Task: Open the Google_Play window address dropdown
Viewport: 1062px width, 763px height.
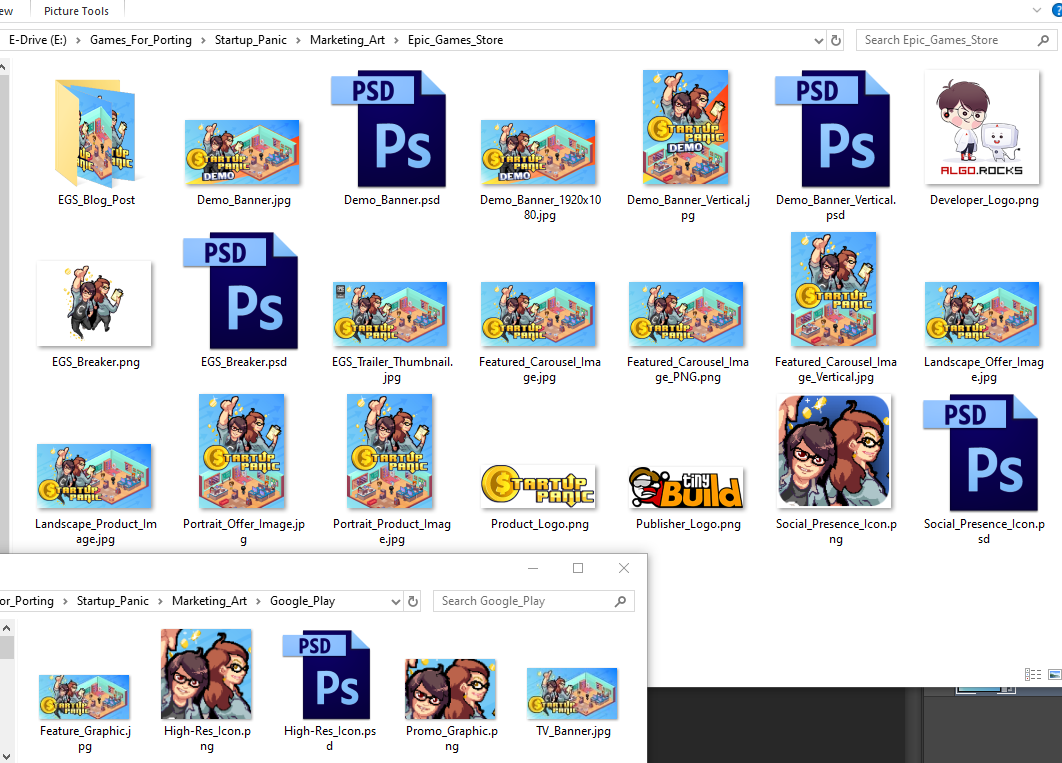Action: (x=397, y=601)
